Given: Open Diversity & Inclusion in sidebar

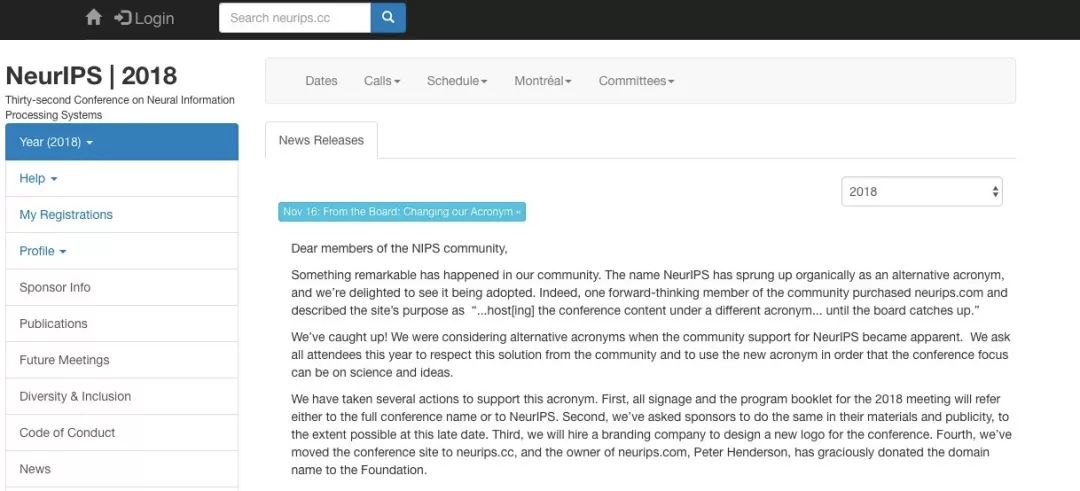Looking at the screenshot, I should pyautogui.click(x=122, y=397).
